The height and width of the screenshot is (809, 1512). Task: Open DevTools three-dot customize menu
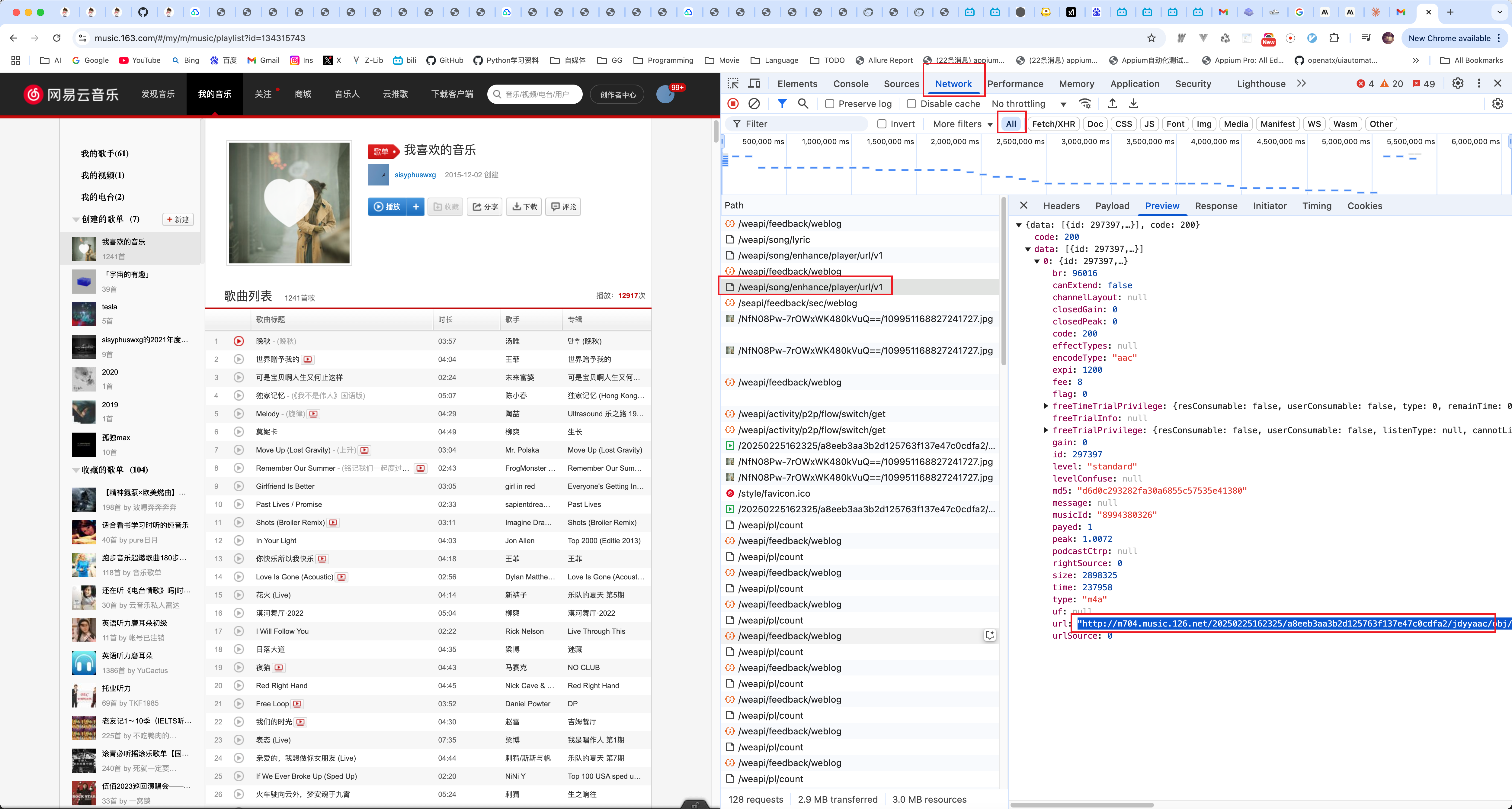[x=1479, y=83]
